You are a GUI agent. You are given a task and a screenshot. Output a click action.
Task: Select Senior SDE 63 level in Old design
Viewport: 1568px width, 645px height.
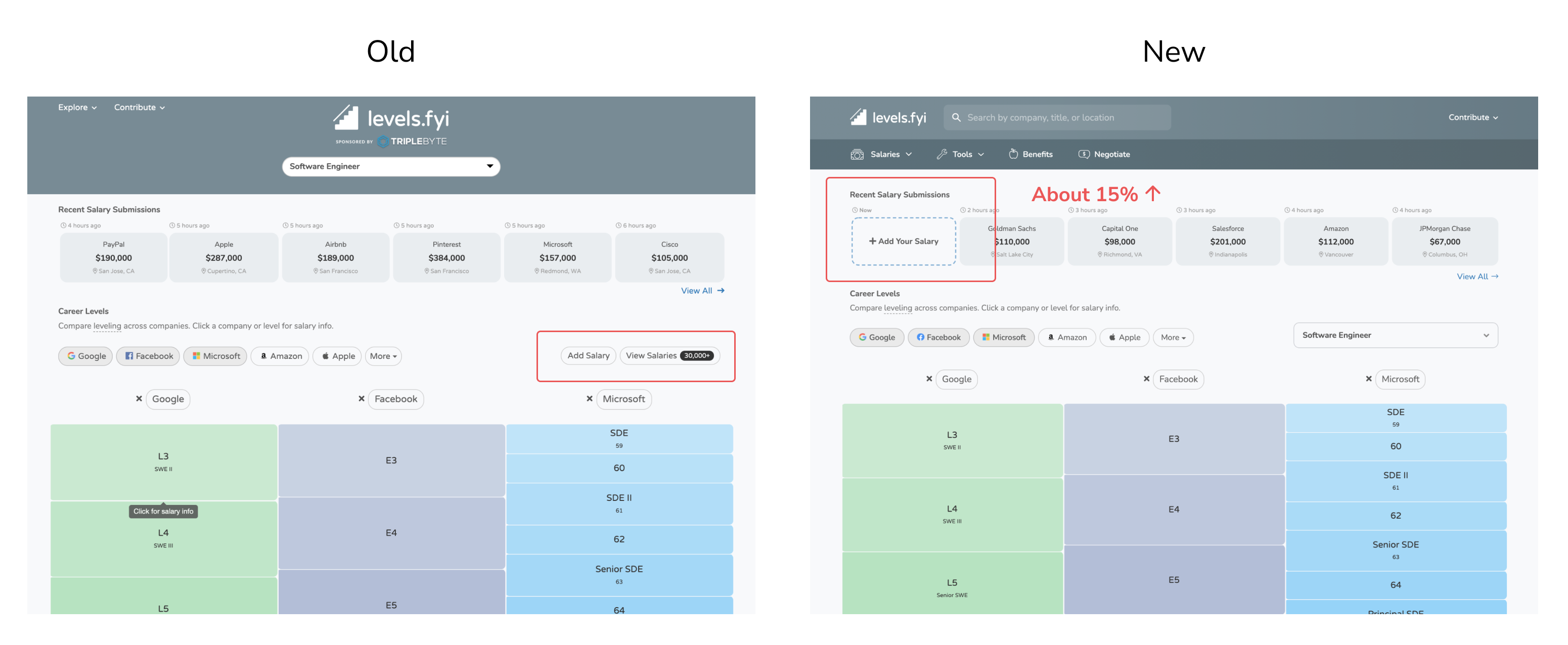[619, 575]
